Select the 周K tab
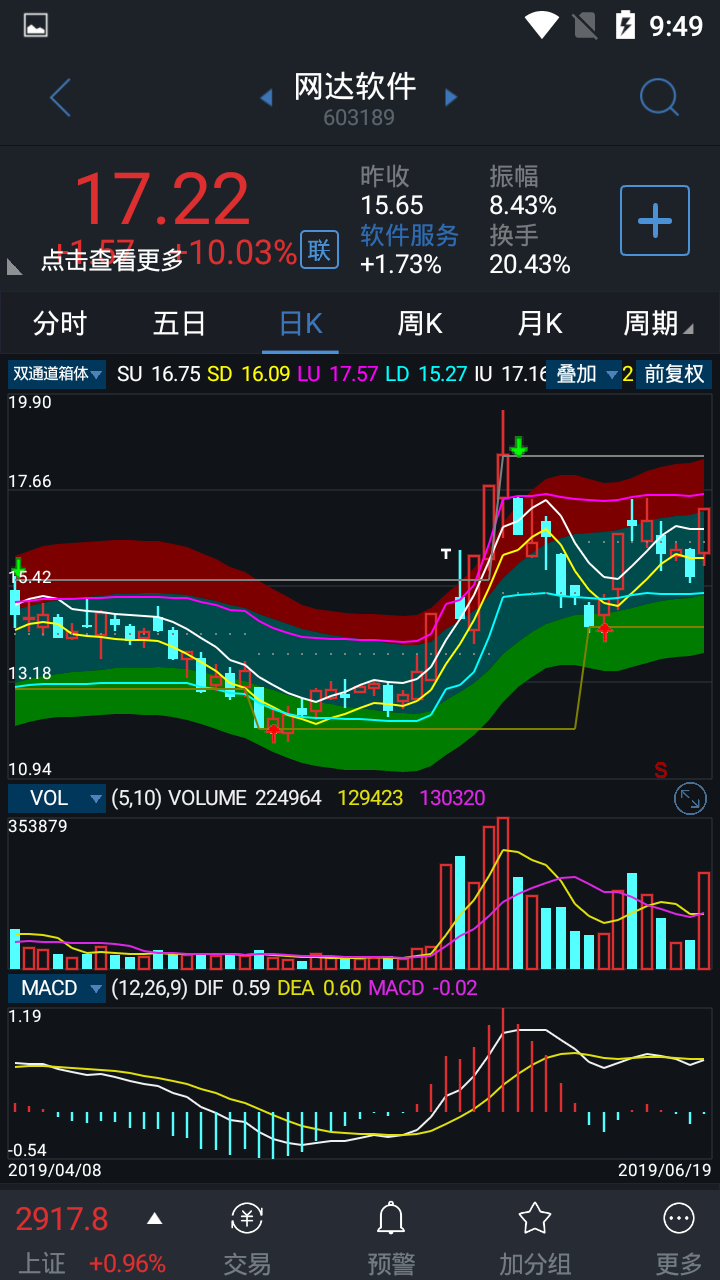Image resolution: width=720 pixels, height=1280 pixels. (x=420, y=323)
